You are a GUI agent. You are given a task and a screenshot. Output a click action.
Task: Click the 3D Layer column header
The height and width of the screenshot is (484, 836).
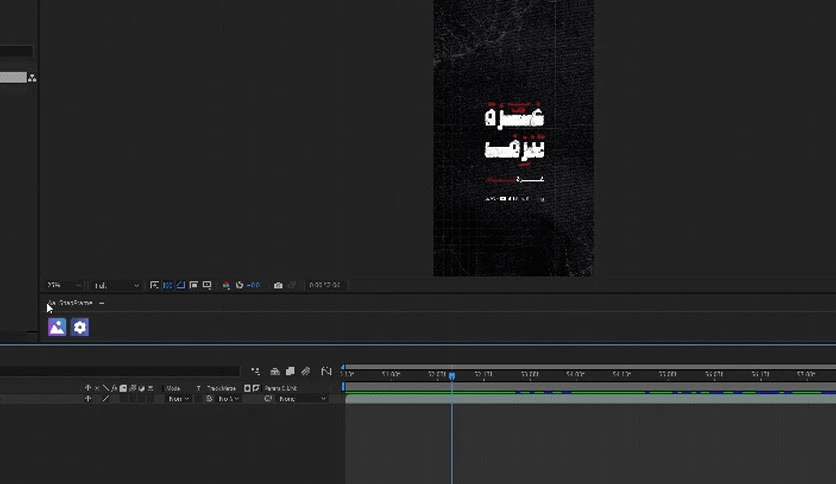pos(150,388)
